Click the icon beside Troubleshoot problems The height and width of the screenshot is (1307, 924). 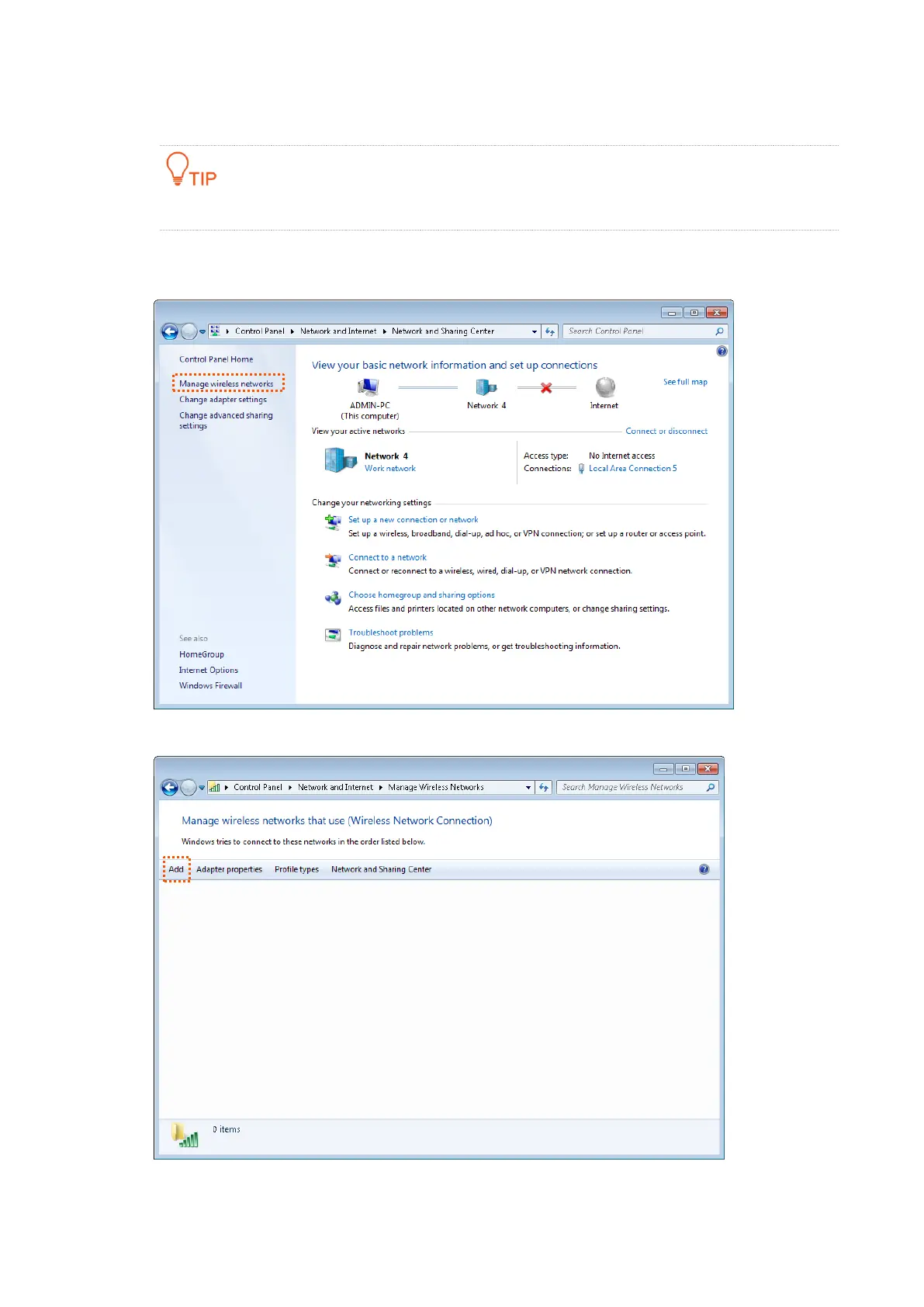(333, 636)
